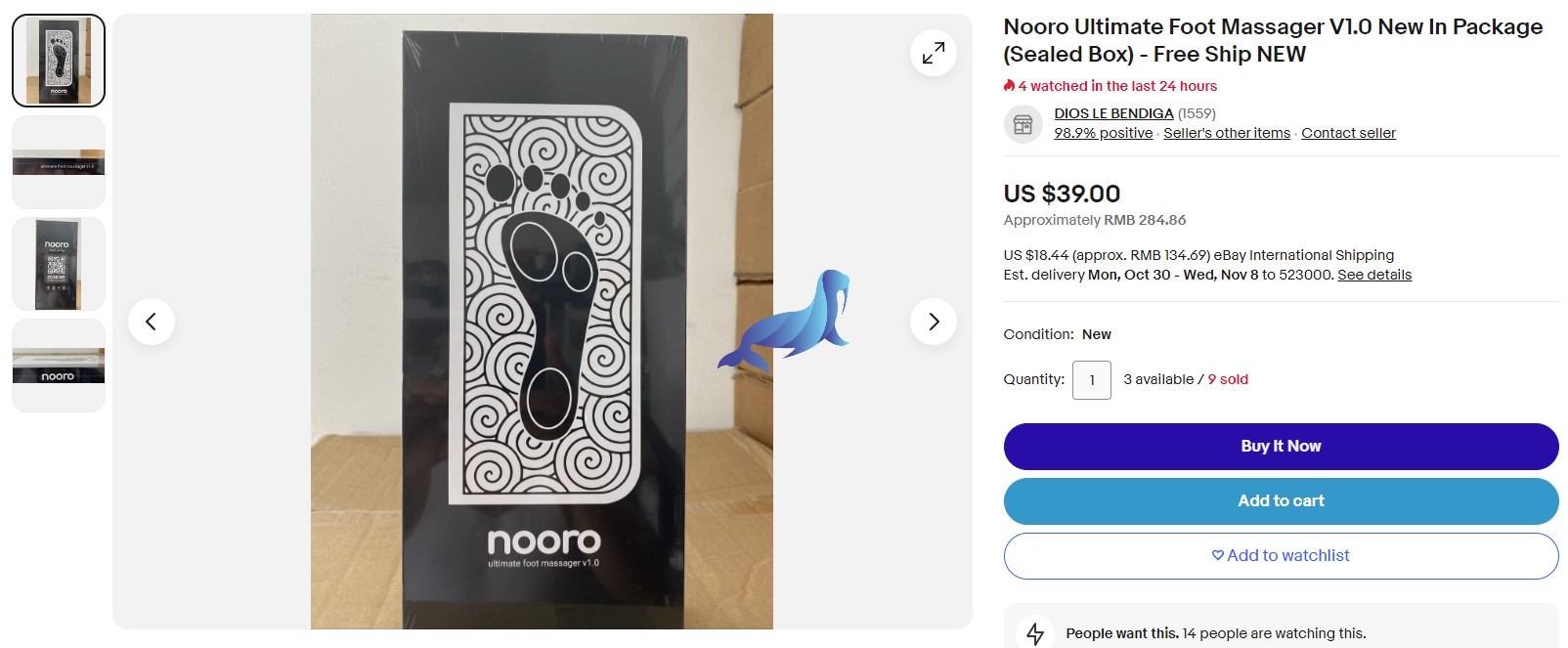Go to the previous product image arrow
Viewport: 1568px width, 648px height.
click(x=152, y=322)
